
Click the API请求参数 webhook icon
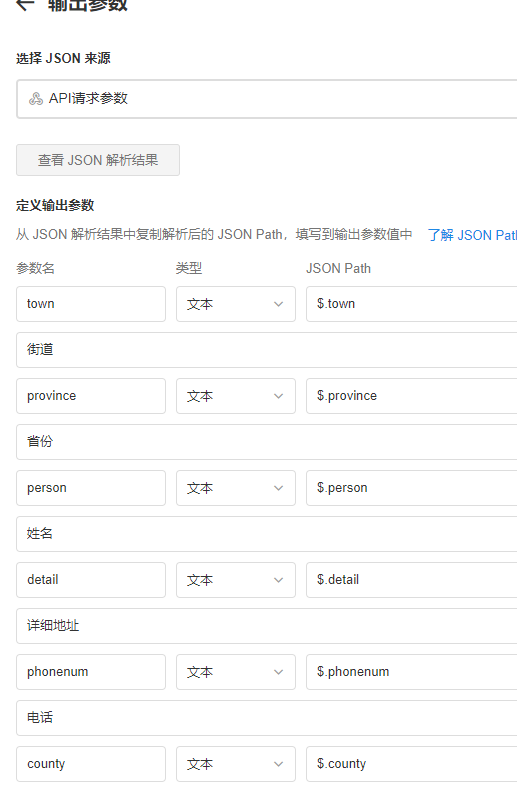36,99
